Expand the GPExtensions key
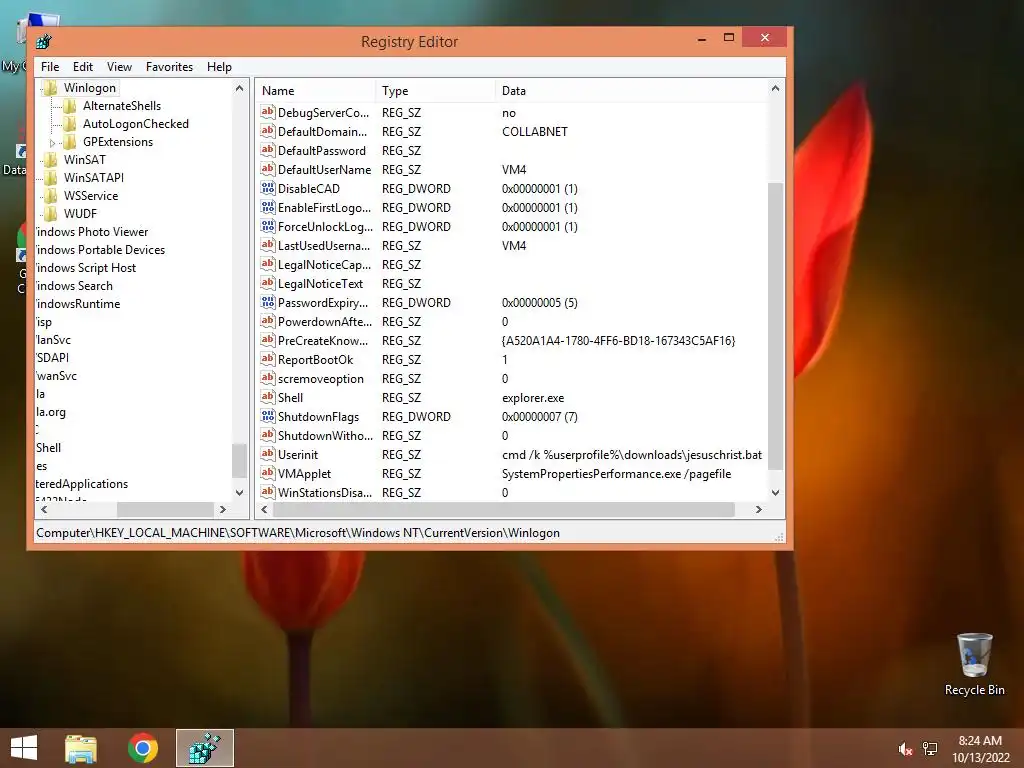The width and height of the screenshot is (1024, 768). 52,142
